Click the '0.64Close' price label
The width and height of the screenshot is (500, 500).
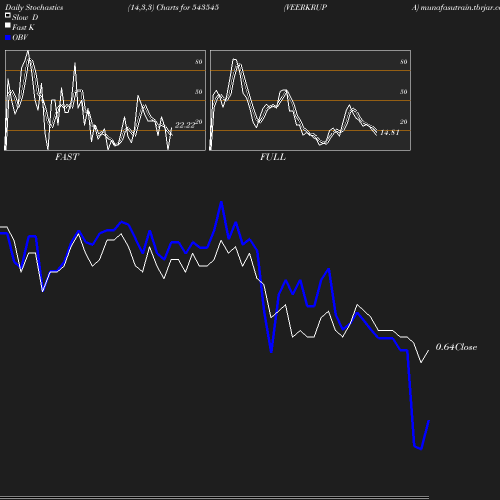click(456, 347)
